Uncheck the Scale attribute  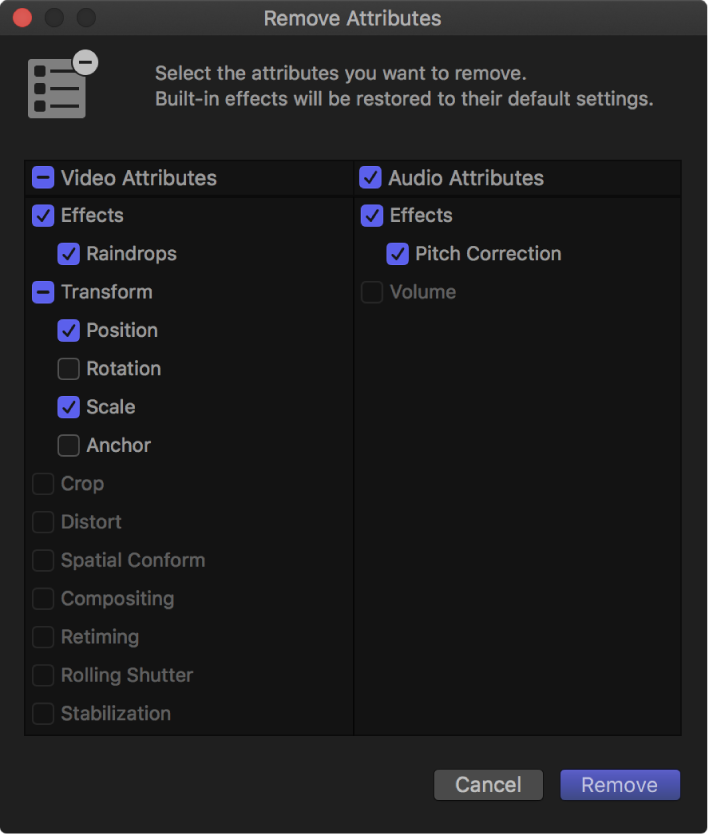tap(68, 407)
